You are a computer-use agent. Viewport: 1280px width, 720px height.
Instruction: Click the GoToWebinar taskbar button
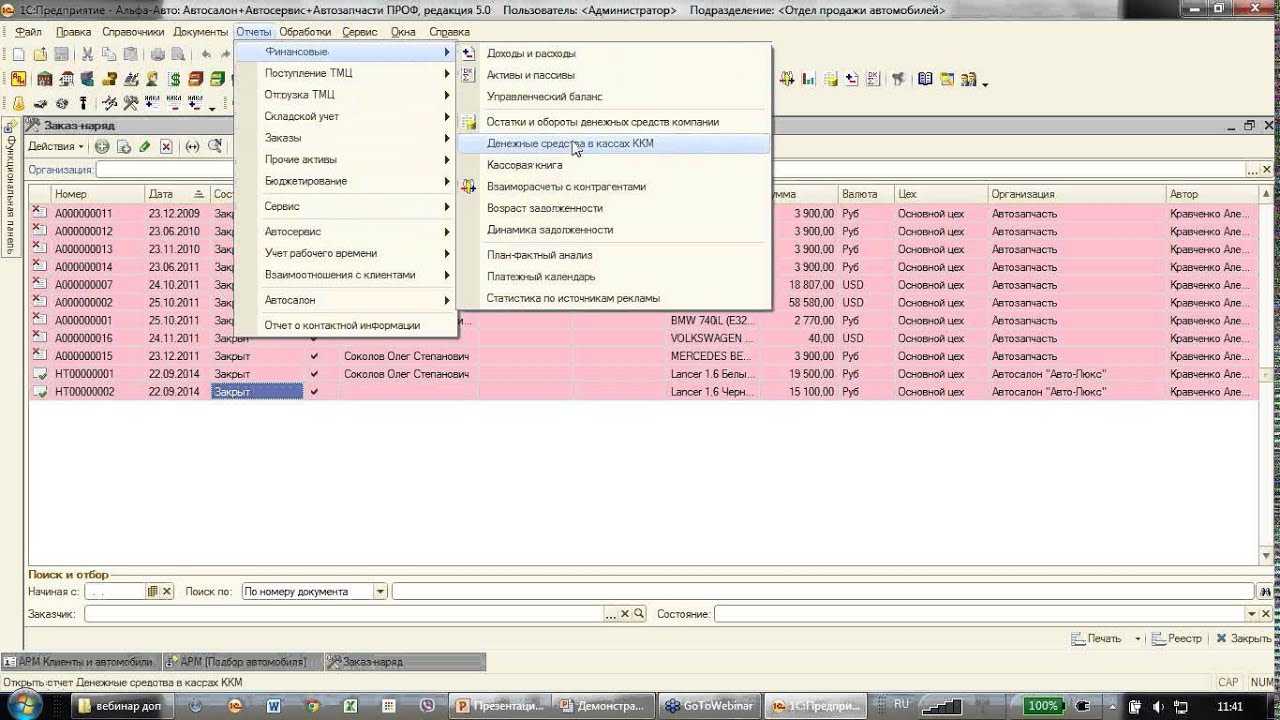(709, 706)
